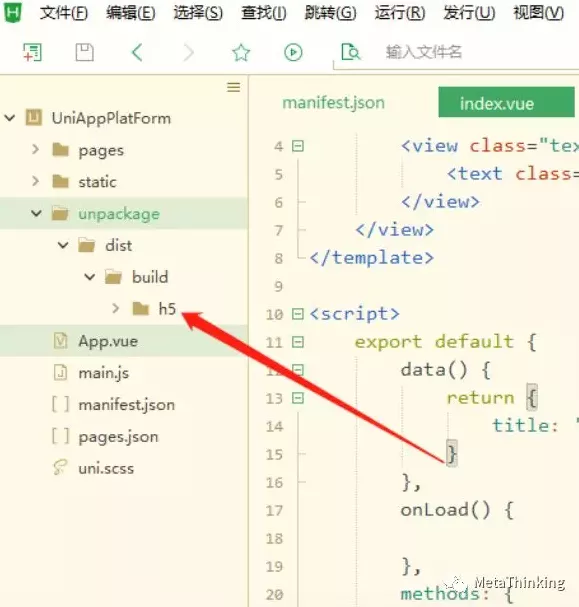This screenshot has width=579, height=607.
Task: Expand the static folder chevron
Action: 35,181
